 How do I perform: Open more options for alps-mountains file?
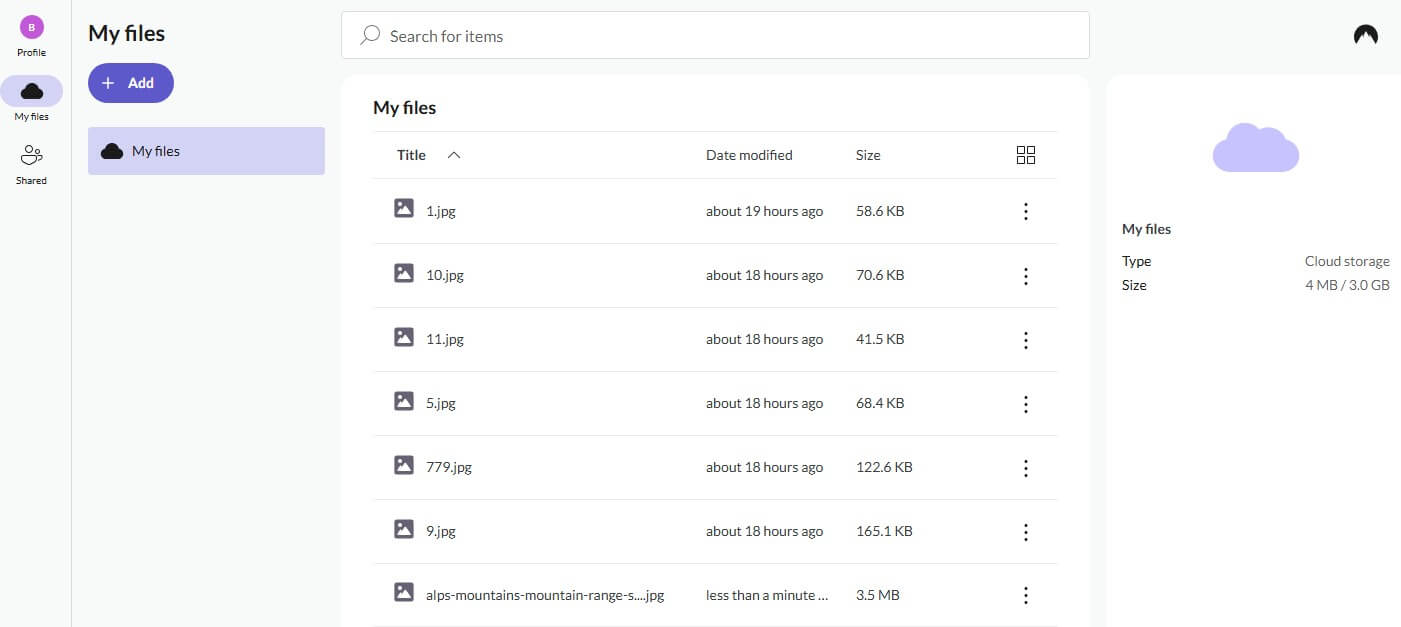point(1025,595)
